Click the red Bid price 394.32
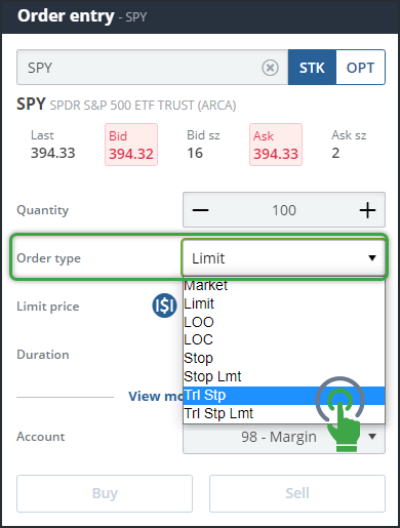This screenshot has width=400, height=528. (x=131, y=154)
